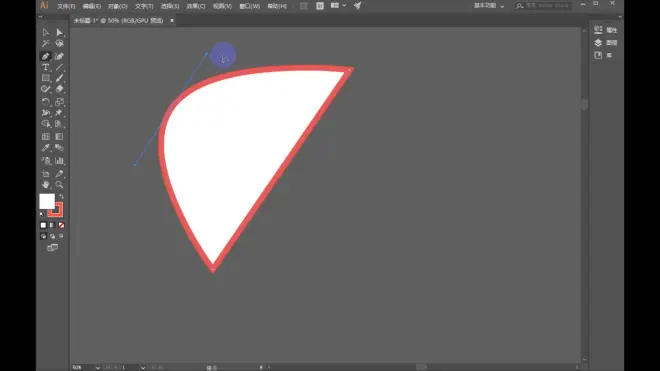The height and width of the screenshot is (371, 660).
Task: Click the white Fill color swatch
Action: pos(47,201)
